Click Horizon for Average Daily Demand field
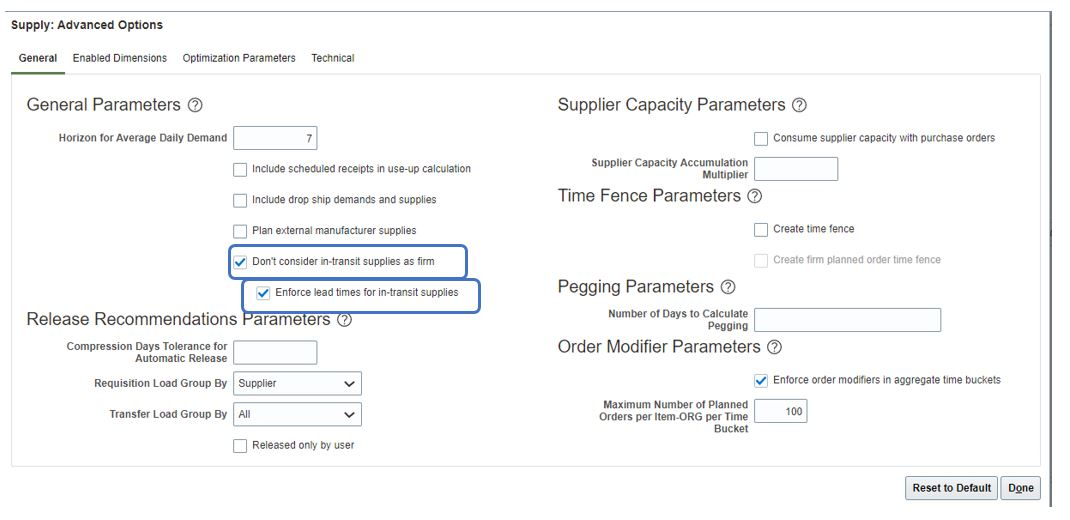This screenshot has width=1070, height=520. [x=275, y=138]
